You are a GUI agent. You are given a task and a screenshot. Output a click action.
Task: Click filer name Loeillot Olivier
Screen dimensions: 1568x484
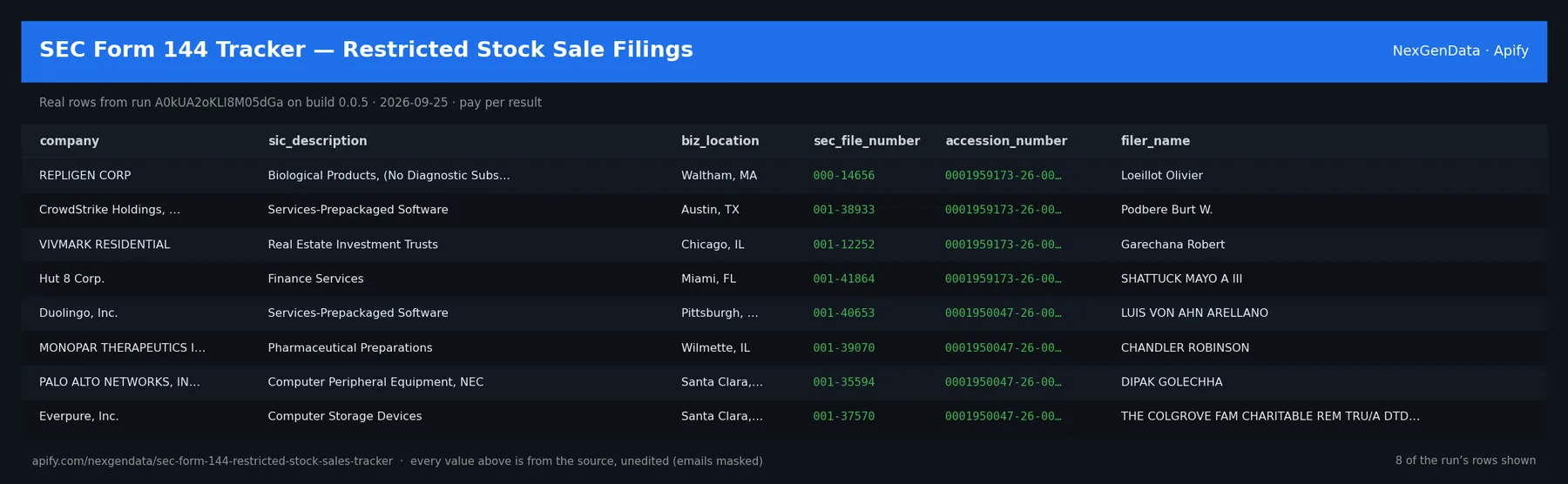coord(1161,176)
